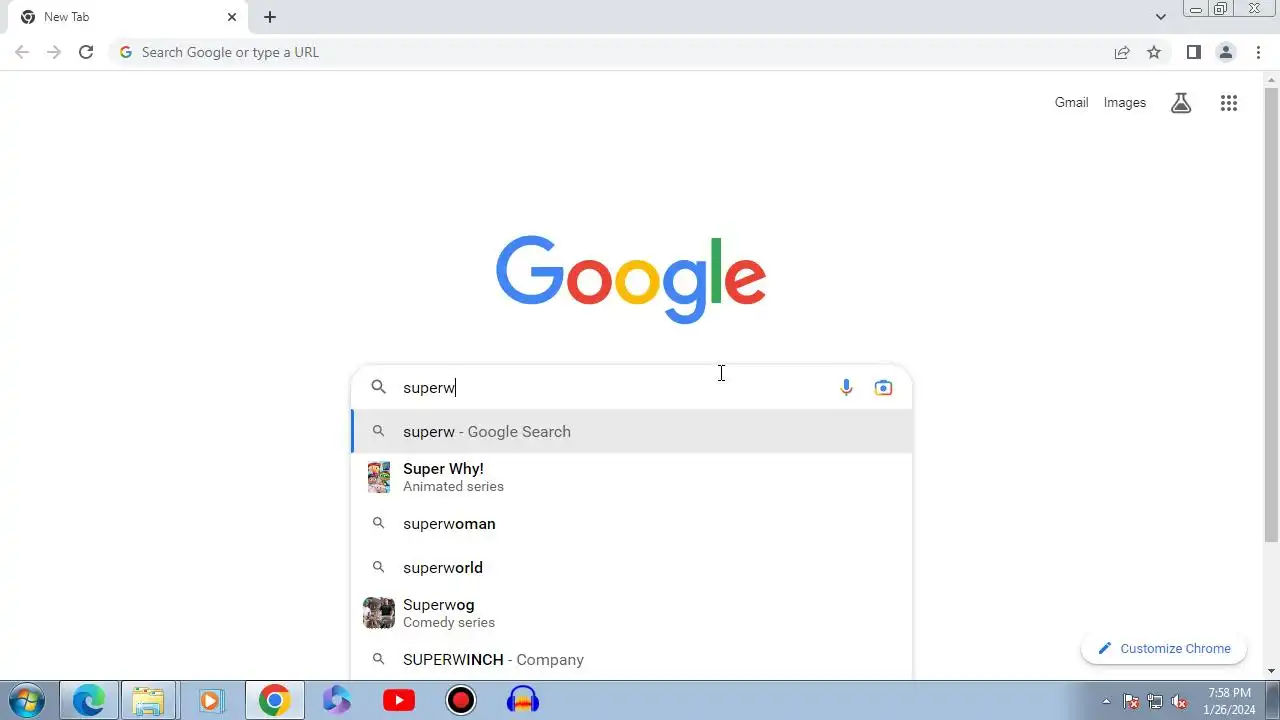The image size is (1280, 720).
Task: Pick the 'superwoman' suggestion
Action: pyautogui.click(x=632, y=523)
